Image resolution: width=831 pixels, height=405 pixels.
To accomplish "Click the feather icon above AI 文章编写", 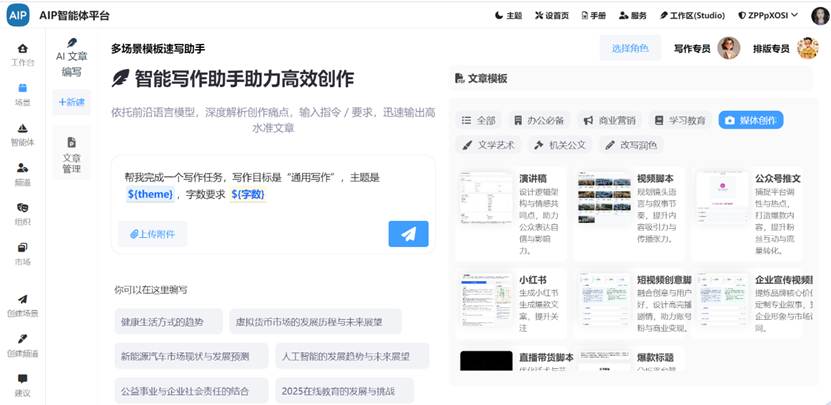I will click(72, 43).
